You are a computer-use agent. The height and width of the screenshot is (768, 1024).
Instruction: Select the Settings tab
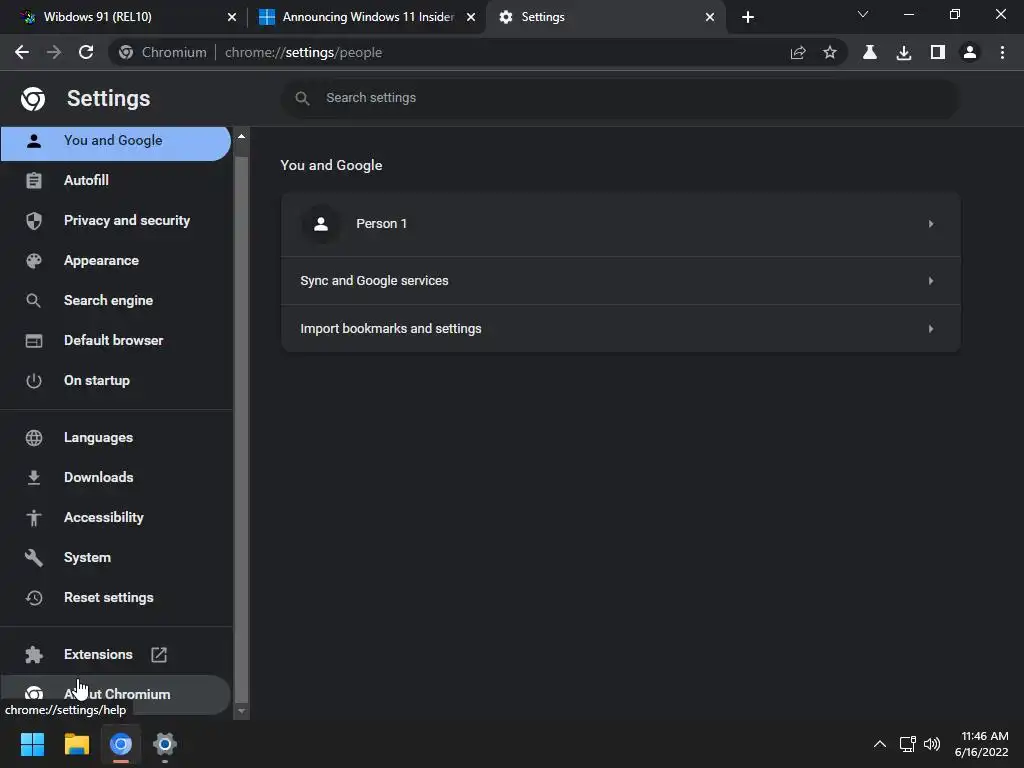tap(605, 17)
